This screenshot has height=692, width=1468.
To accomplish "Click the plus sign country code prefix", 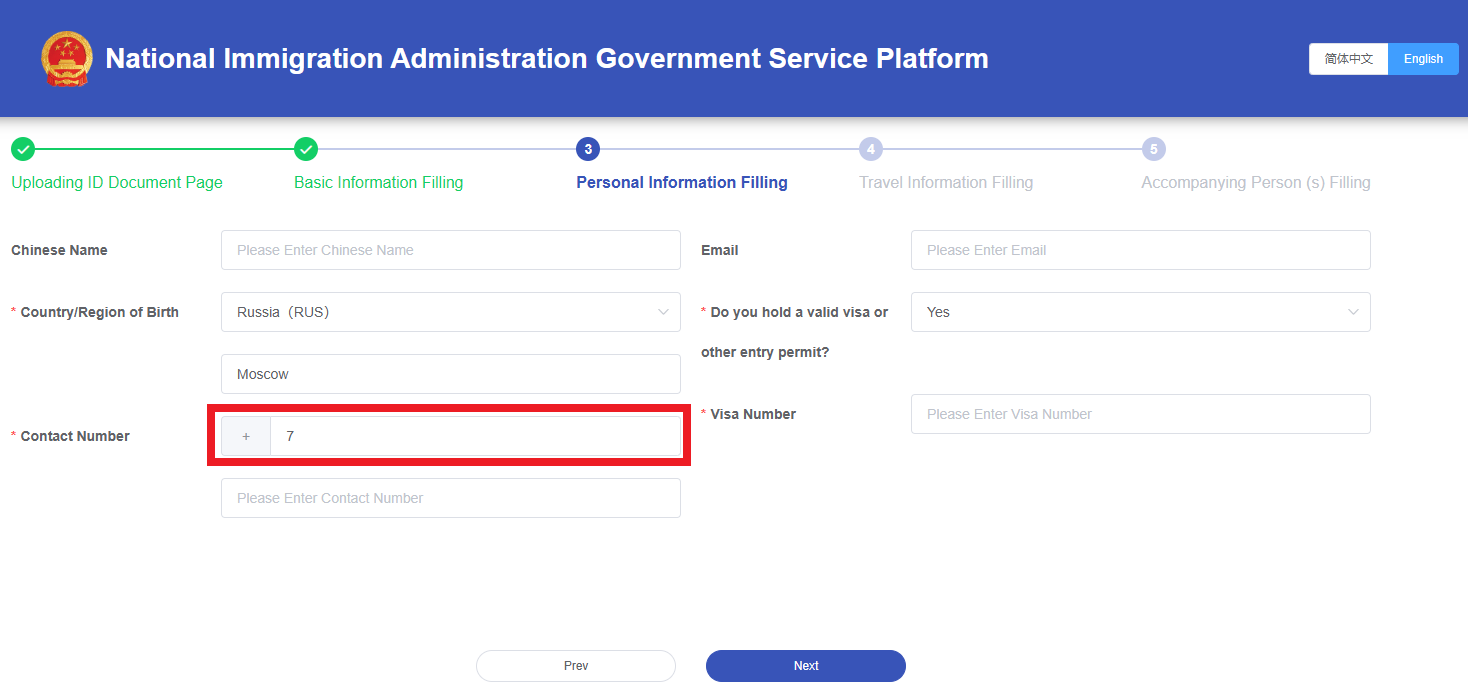I will (x=246, y=437).
